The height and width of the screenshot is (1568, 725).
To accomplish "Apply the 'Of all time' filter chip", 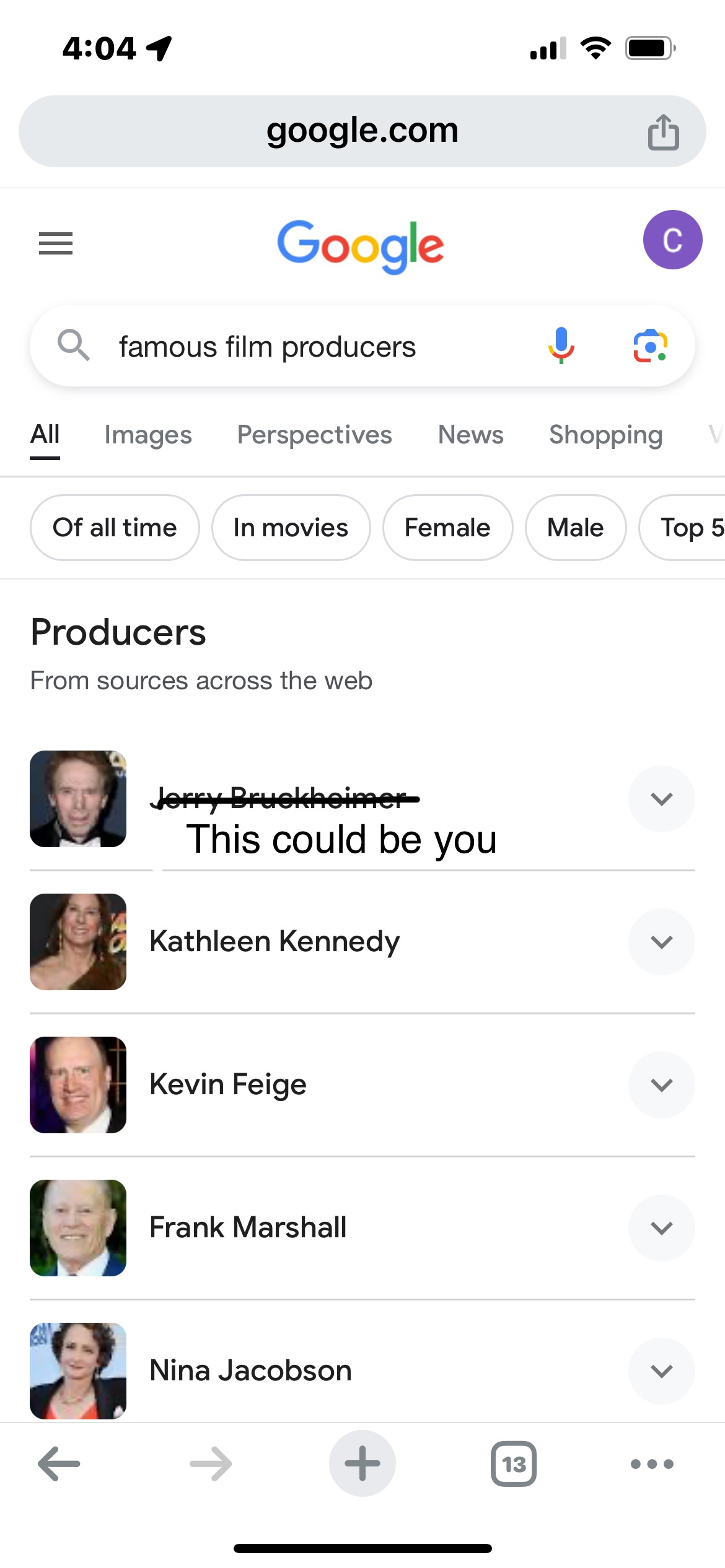I will 115,528.
